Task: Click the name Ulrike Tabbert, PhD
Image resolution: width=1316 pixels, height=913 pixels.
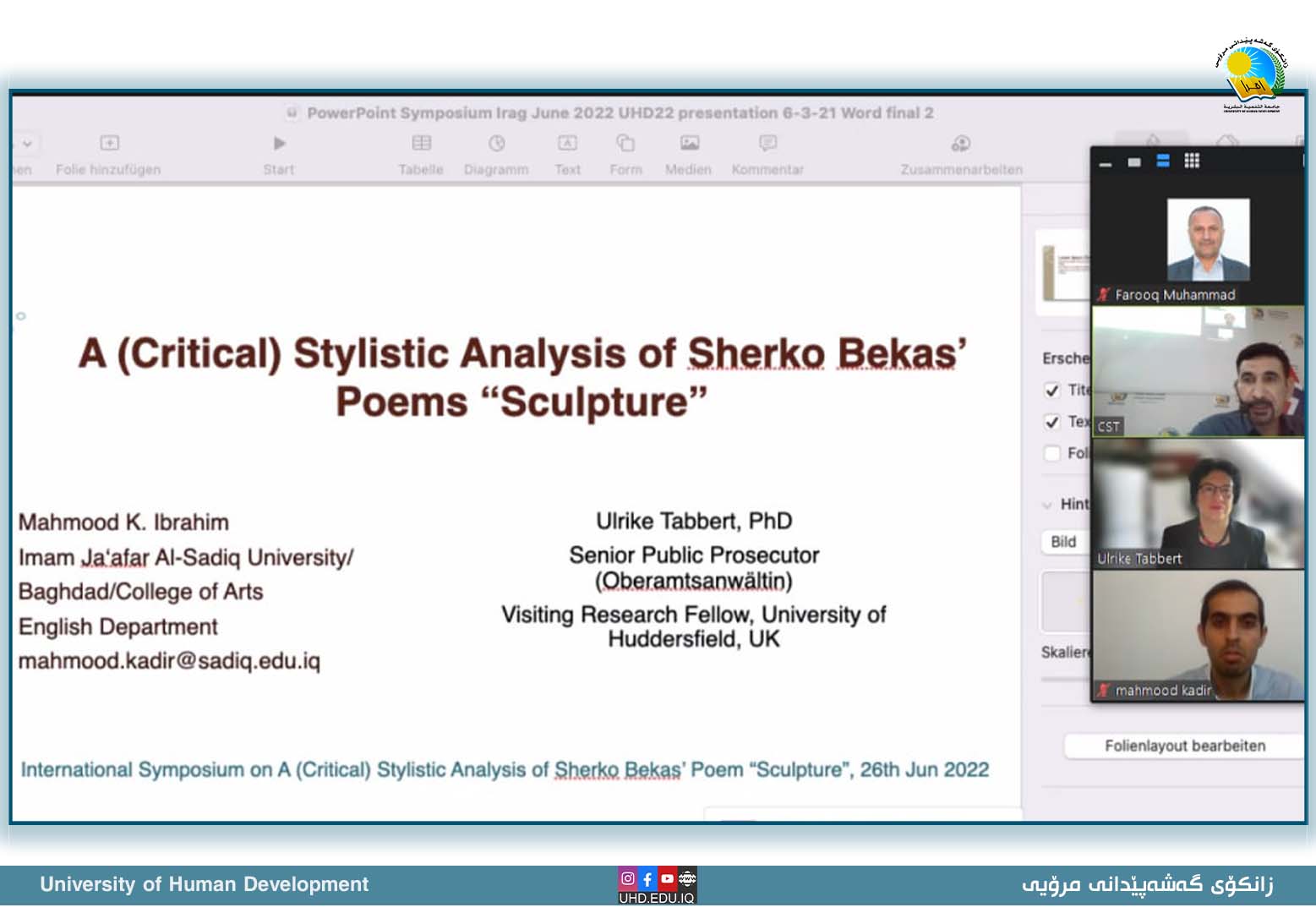Action: point(694,521)
